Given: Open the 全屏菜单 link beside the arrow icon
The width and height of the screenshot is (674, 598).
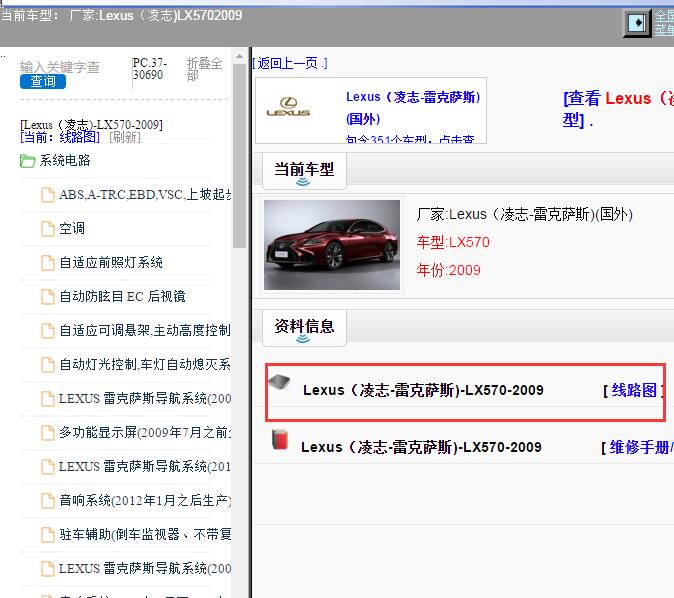Looking at the screenshot, I should click(x=664, y=23).
